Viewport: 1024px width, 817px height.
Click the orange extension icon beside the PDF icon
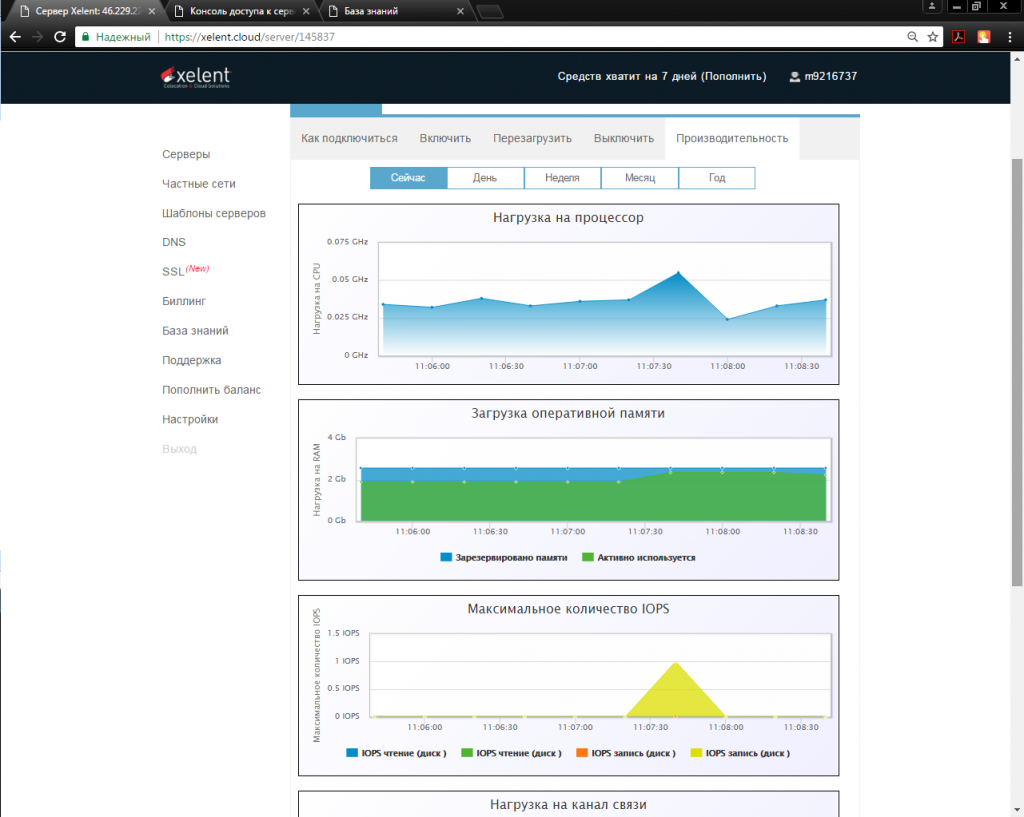984,37
